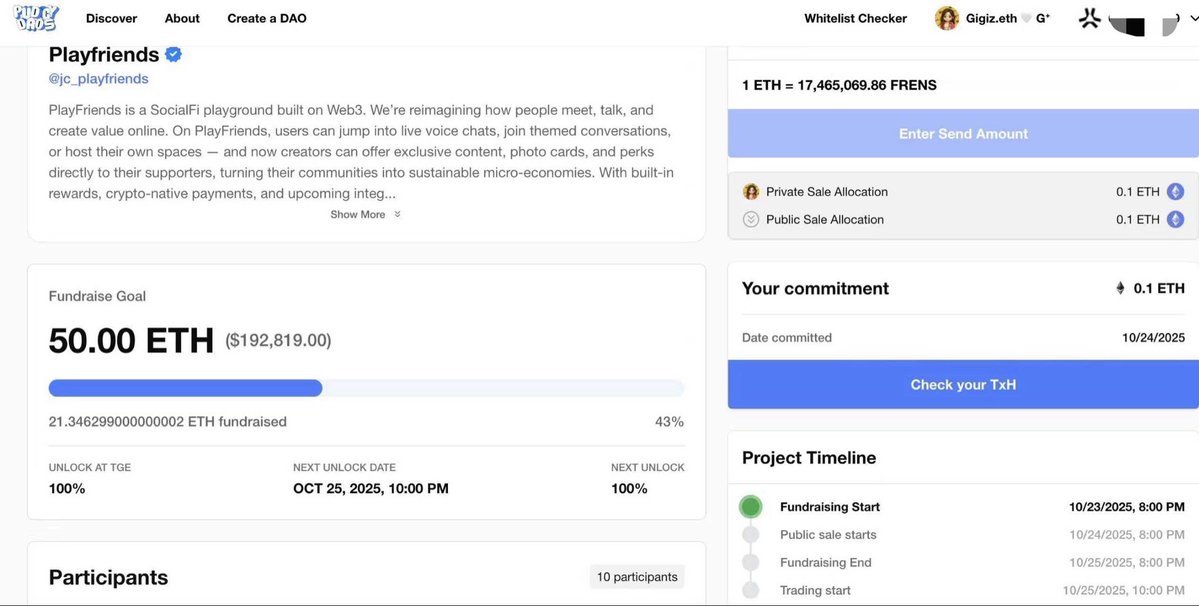Open the About page
Viewport: 1199px width, 606px height.
click(182, 18)
